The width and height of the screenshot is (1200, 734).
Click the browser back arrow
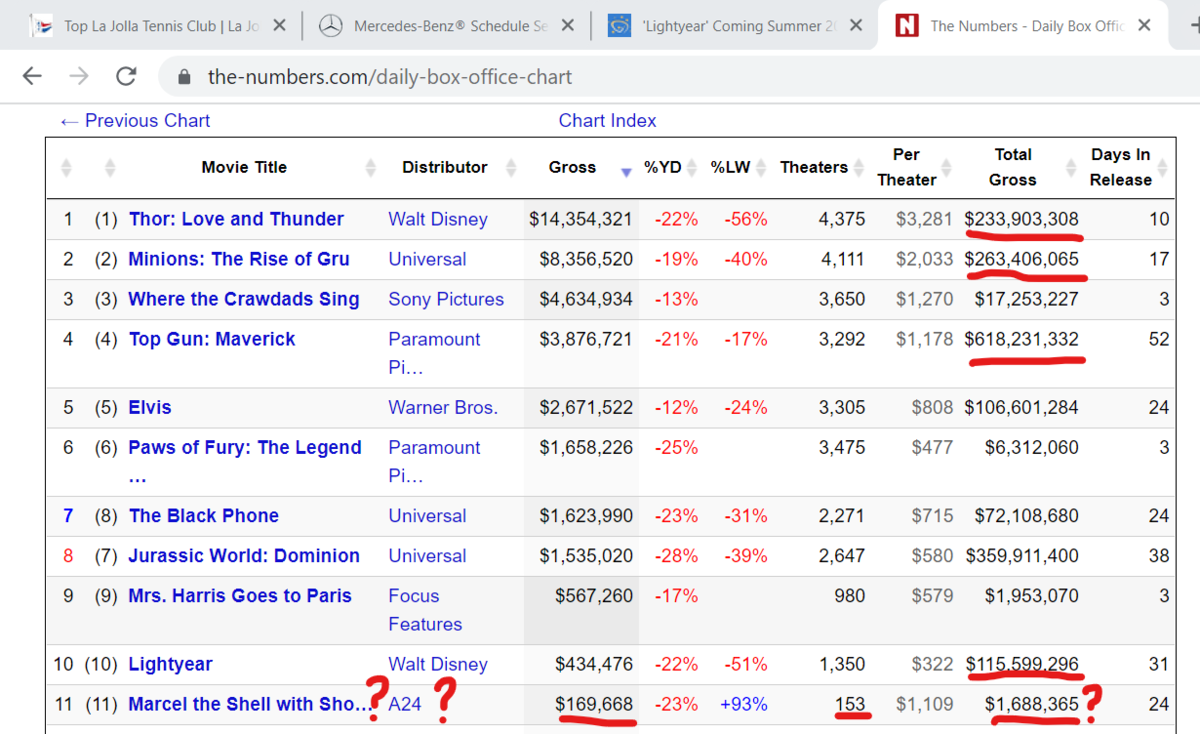click(32, 76)
